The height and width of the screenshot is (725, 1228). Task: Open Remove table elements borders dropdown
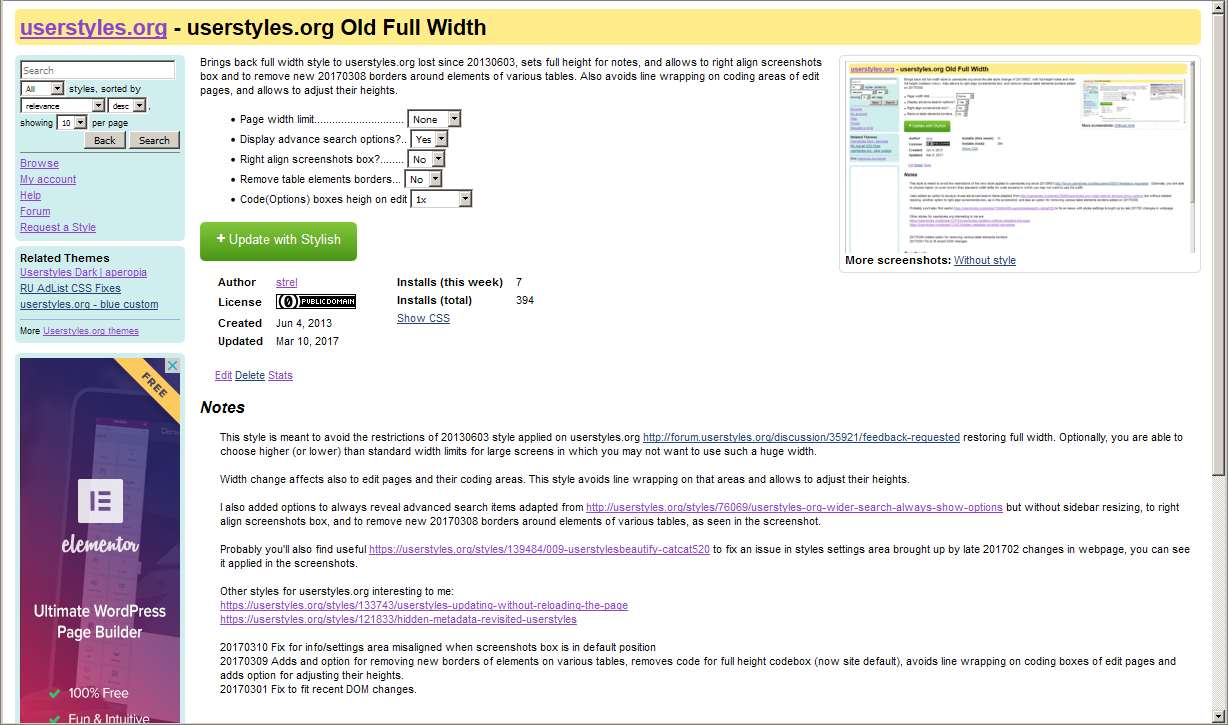pos(423,179)
